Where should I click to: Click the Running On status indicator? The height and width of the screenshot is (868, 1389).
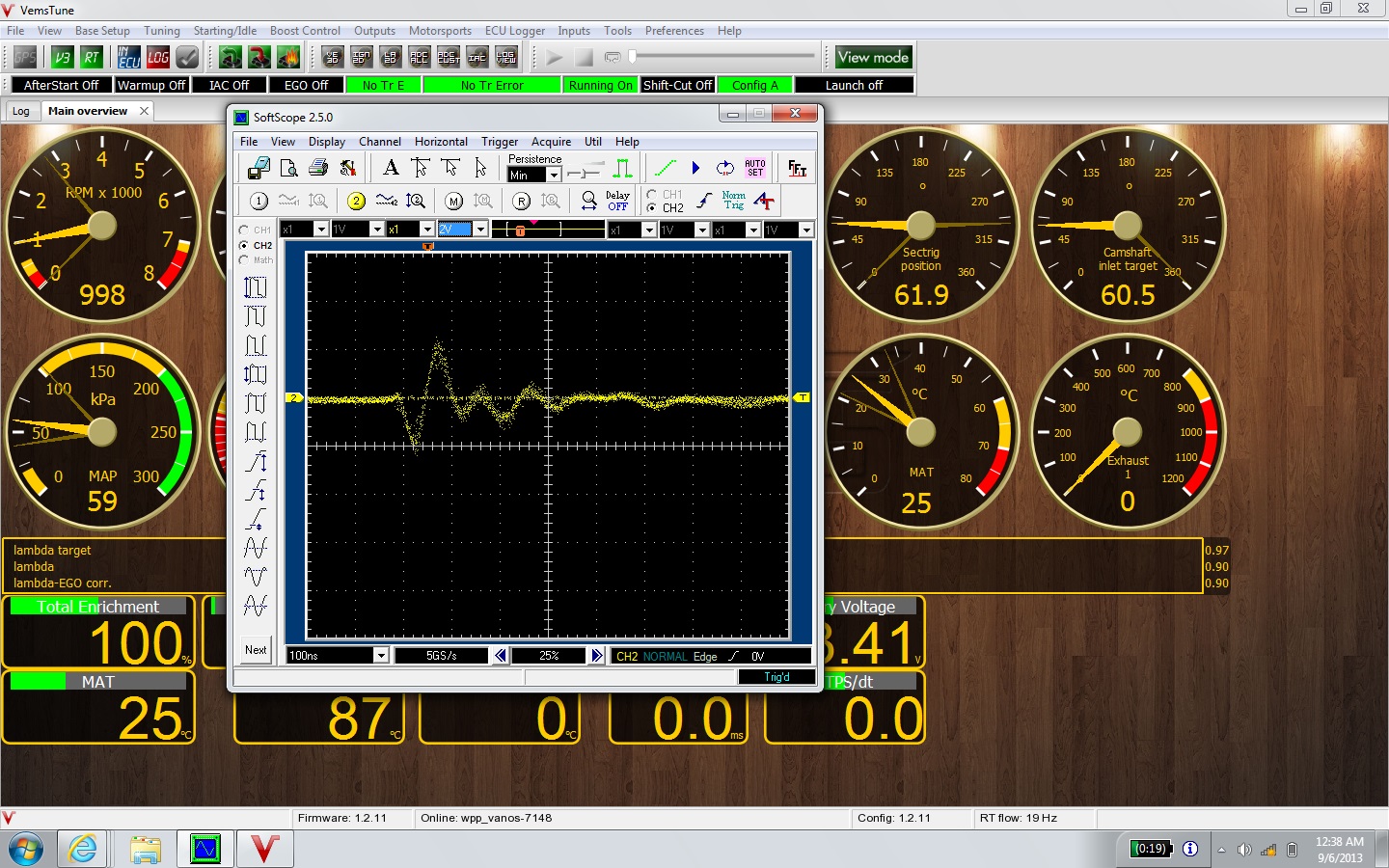[x=601, y=85]
